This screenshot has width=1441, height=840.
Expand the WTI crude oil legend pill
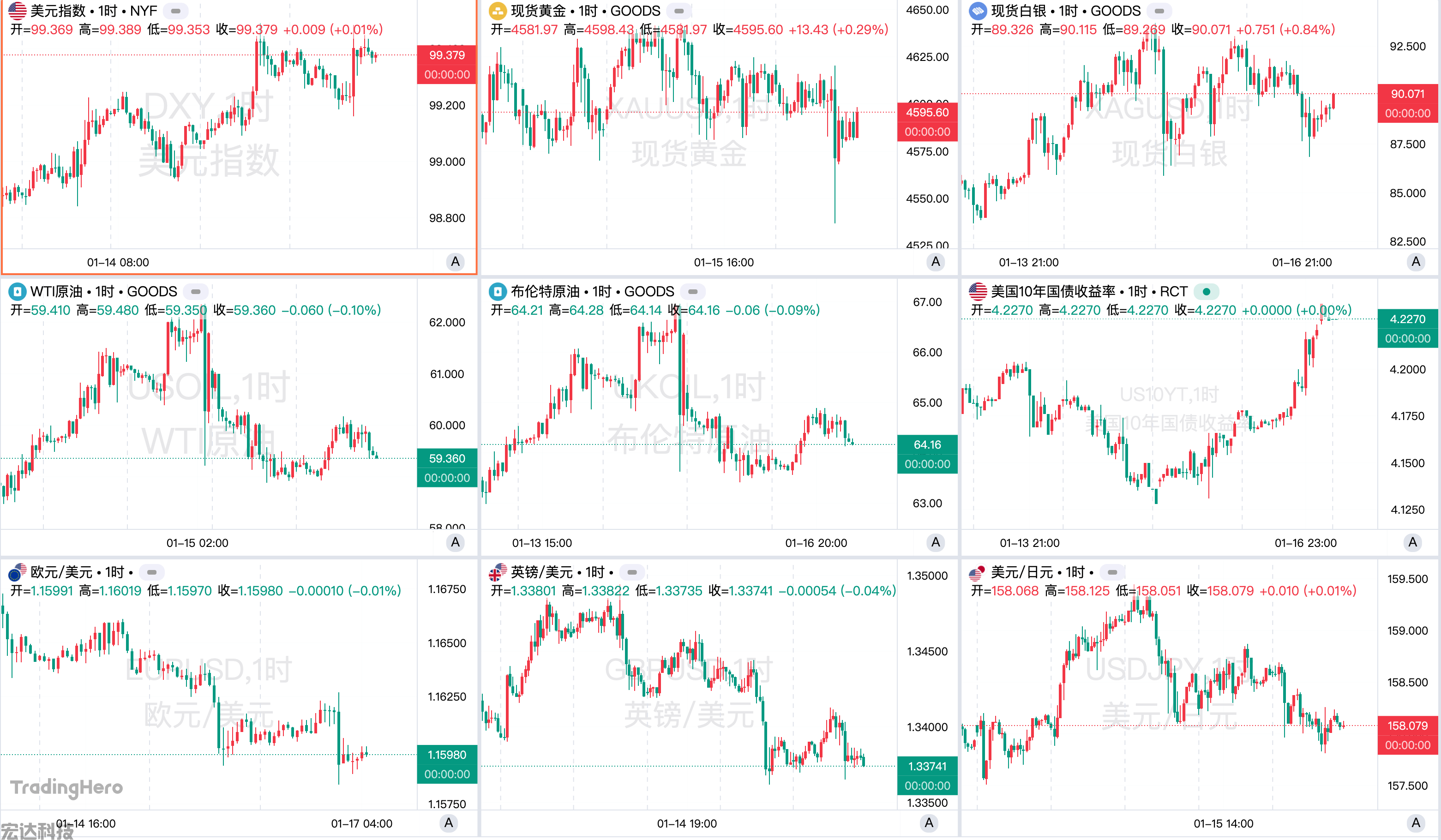tap(196, 292)
